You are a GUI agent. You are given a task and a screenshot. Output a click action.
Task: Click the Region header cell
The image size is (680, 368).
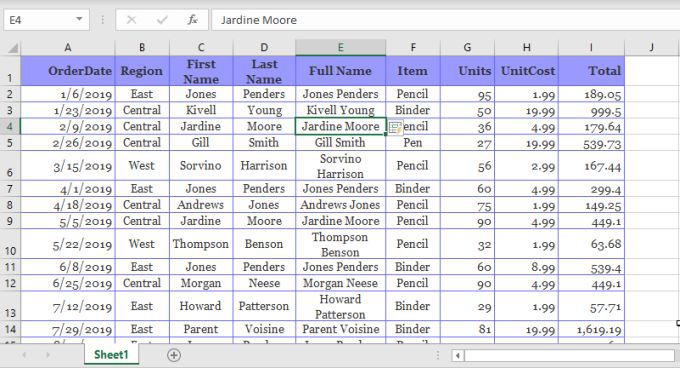pyautogui.click(x=142, y=71)
